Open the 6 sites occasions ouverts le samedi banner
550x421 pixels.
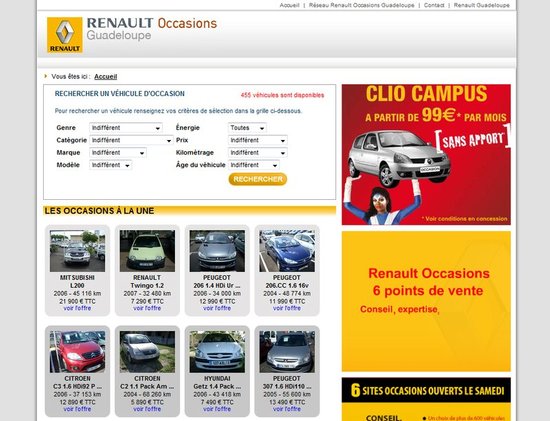tap(426, 399)
